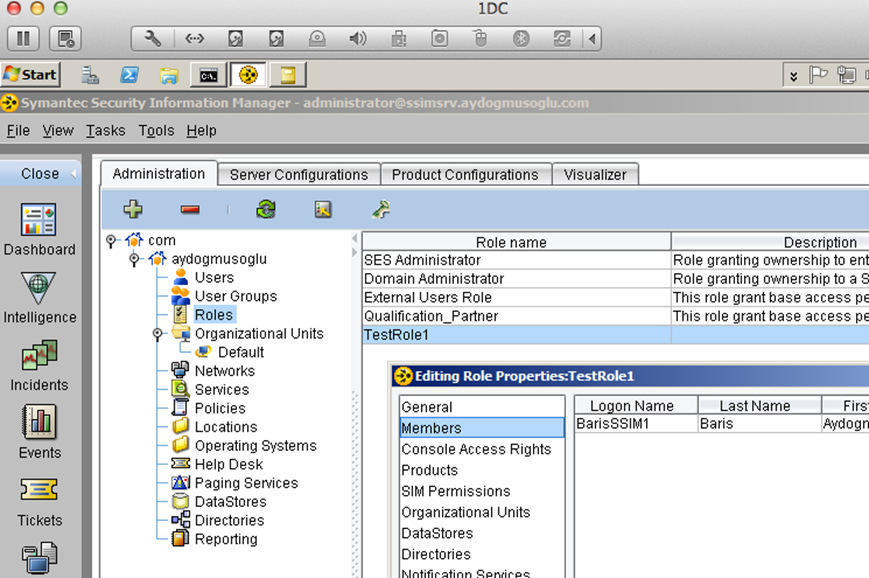Collapse the left navigation with Close
Viewport: 869px width, 578px height.
point(40,173)
